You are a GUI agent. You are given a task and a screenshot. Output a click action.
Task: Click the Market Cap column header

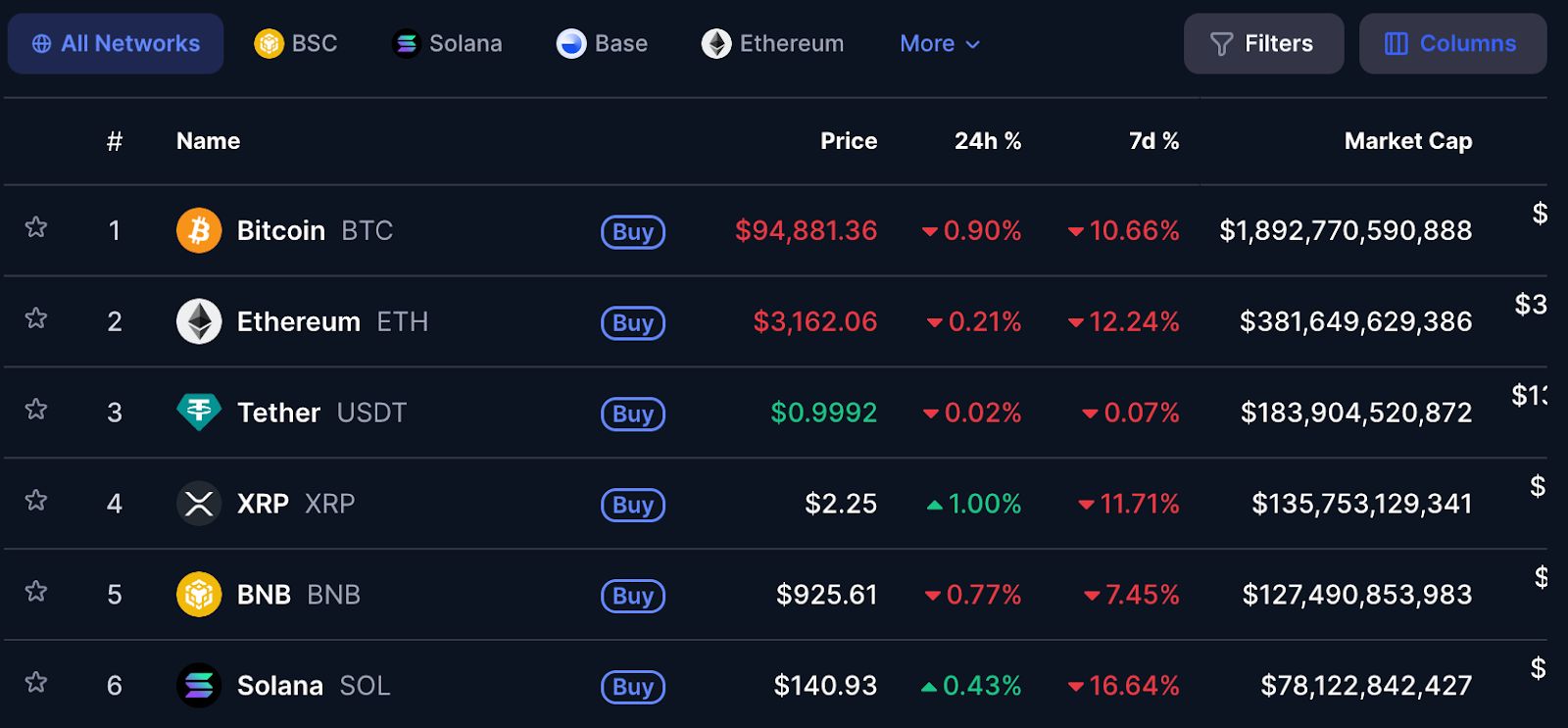[1408, 140]
